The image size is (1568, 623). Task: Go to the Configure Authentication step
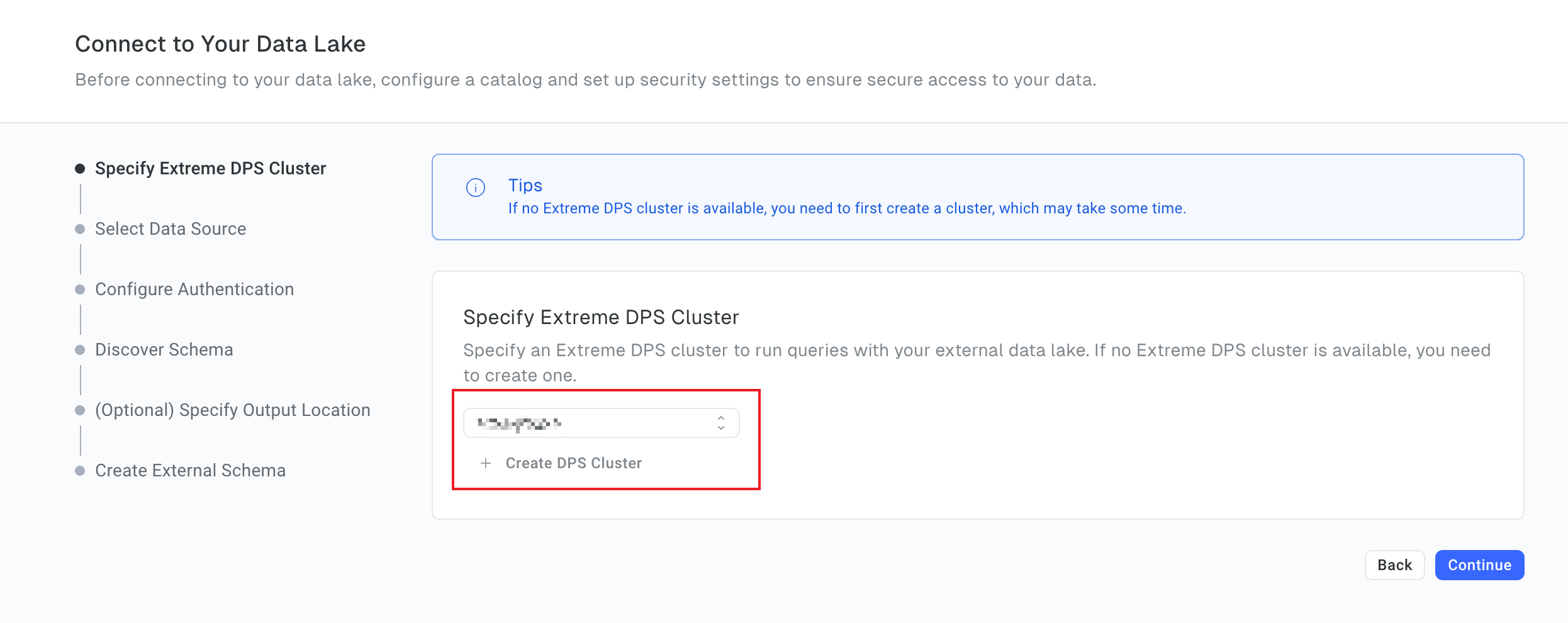[194, 289]
